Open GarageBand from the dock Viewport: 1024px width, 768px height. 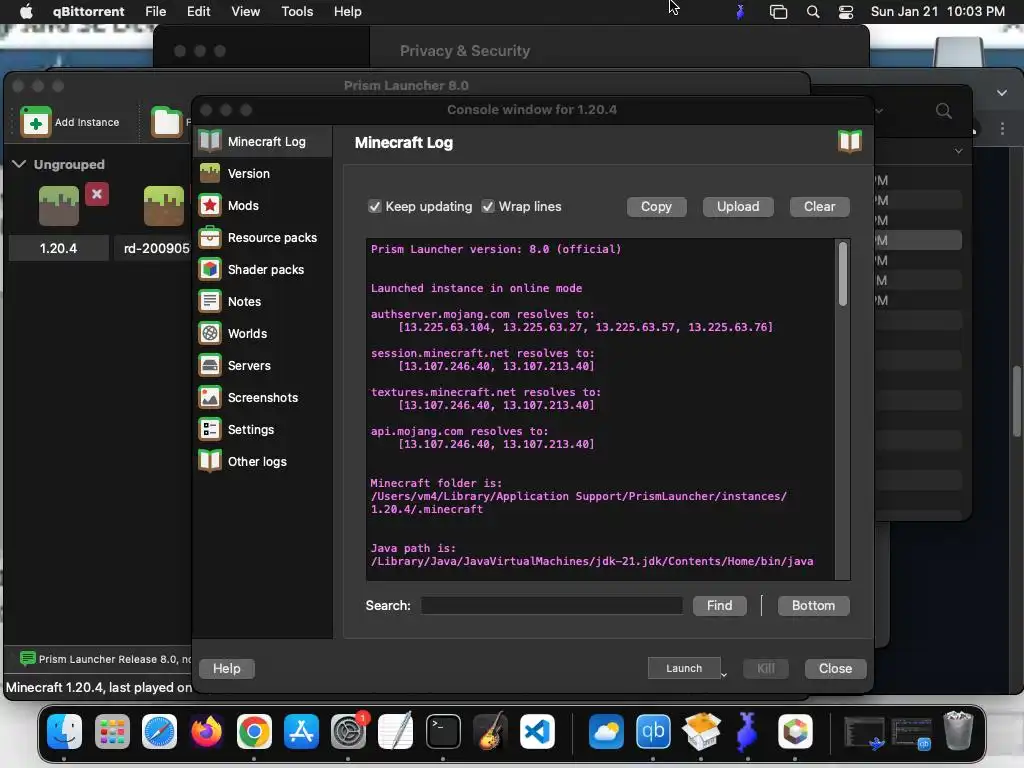490,731
